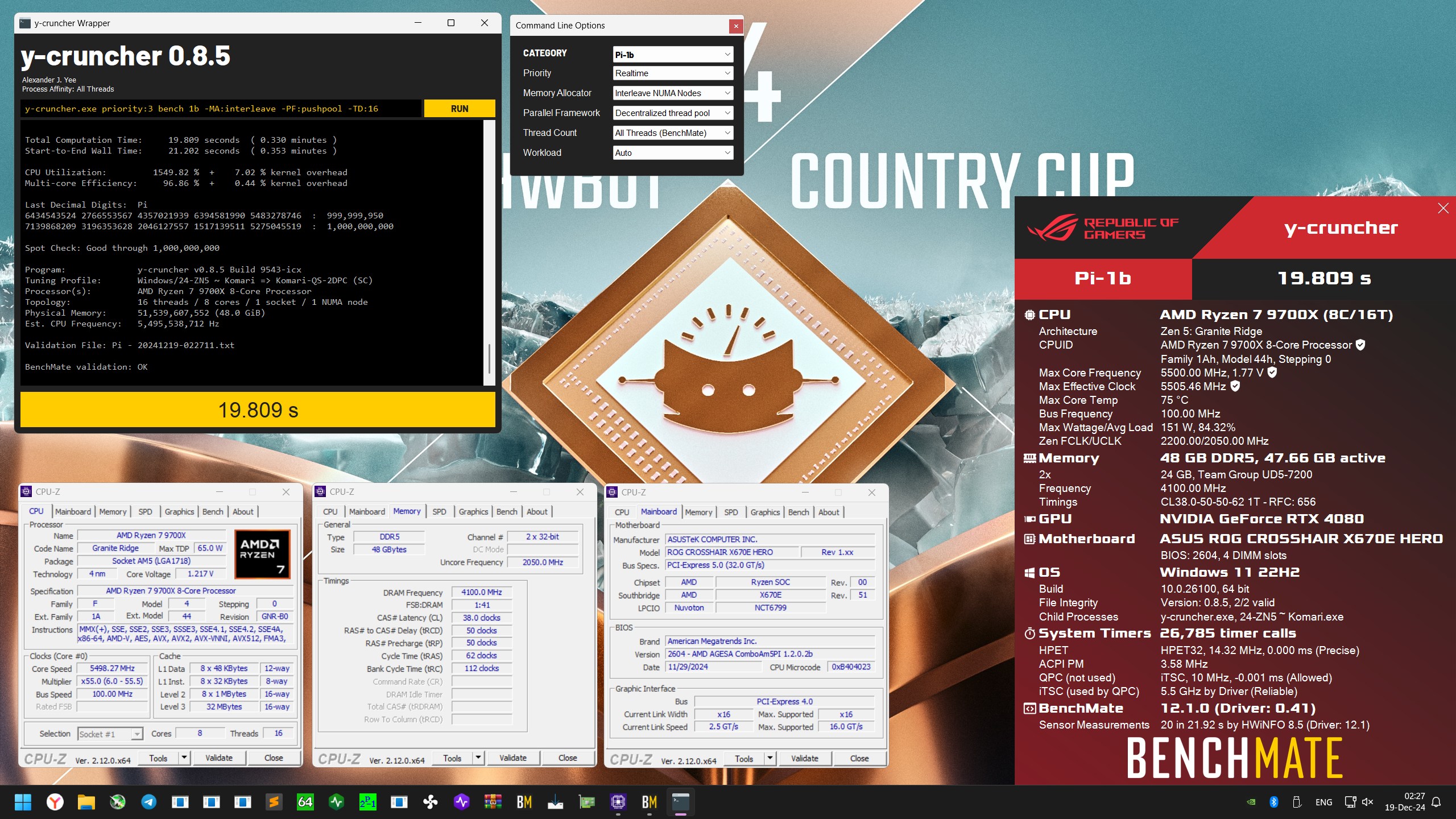The width and height of the screenshot is (1456, 819).
Task: Click the 'AMD Ryzen 7 9700X (8C/16T)' heading
Action: click(1276, 315)
